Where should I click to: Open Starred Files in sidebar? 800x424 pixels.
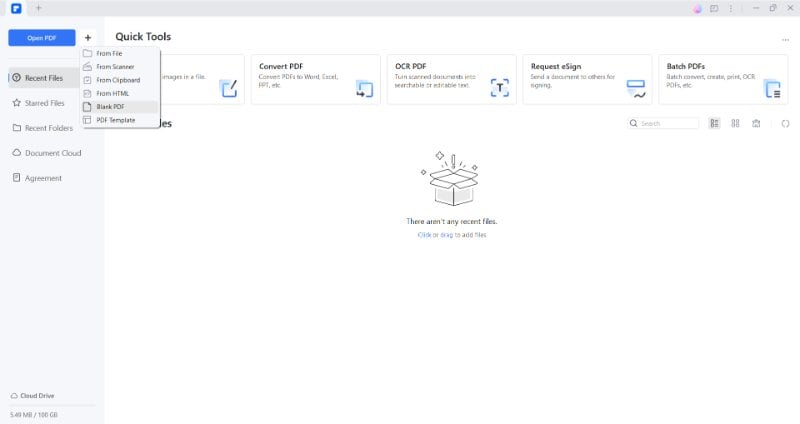[x=45, y=103]
